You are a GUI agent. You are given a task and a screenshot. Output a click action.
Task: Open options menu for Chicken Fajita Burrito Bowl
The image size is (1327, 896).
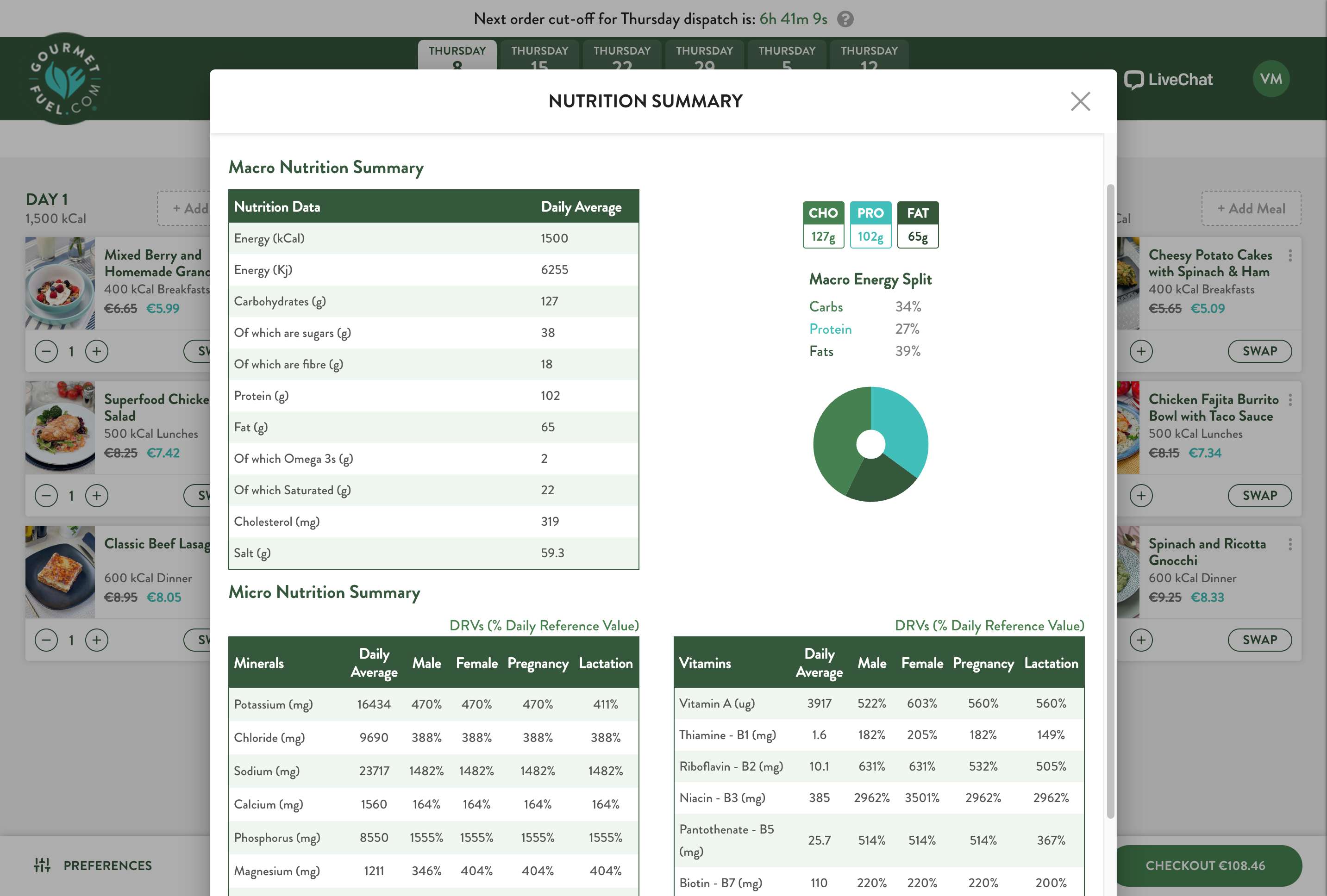tap(1290, 400)
